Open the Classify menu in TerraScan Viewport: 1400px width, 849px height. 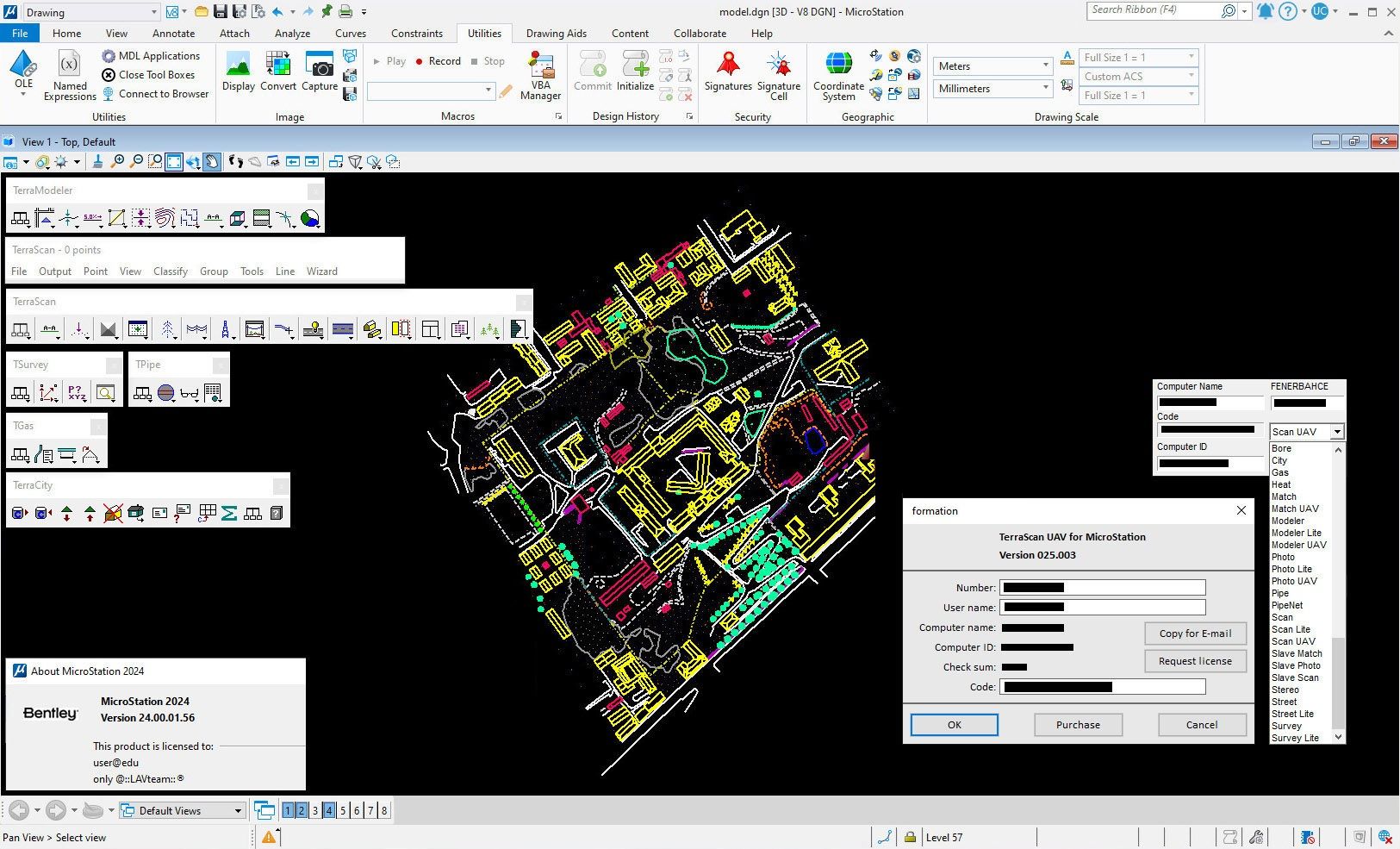click(170, 271)
